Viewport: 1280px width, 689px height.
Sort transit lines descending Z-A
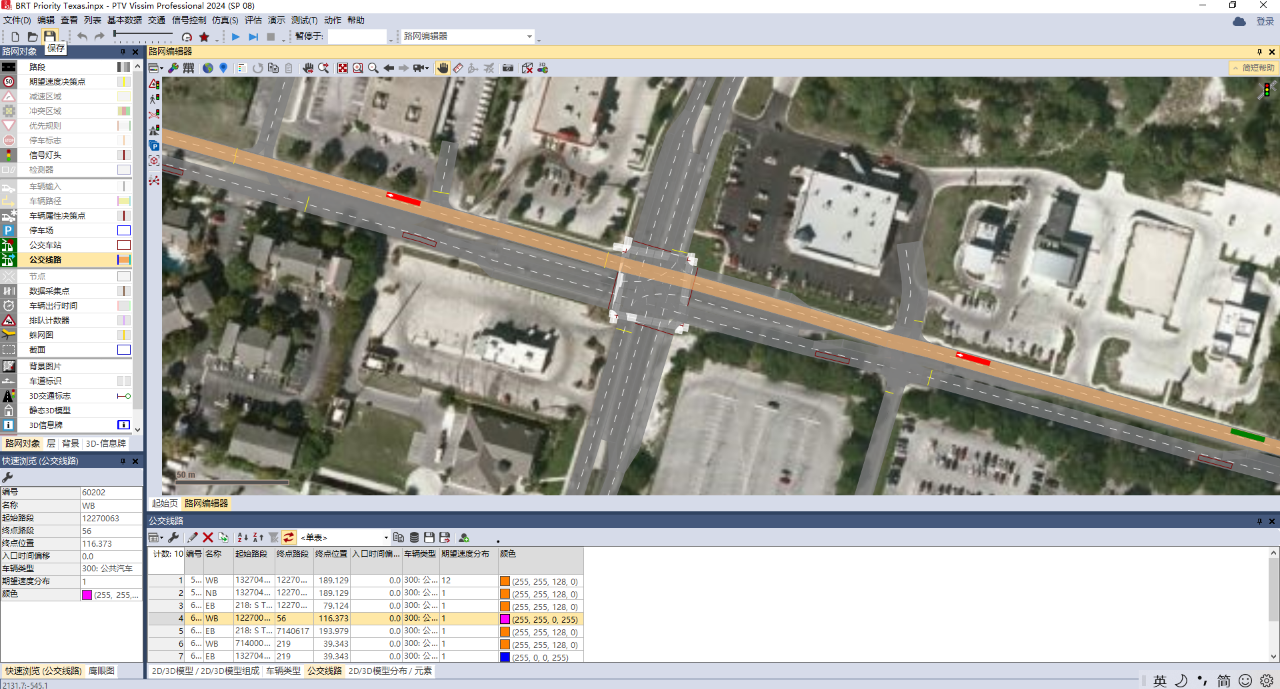257,537
